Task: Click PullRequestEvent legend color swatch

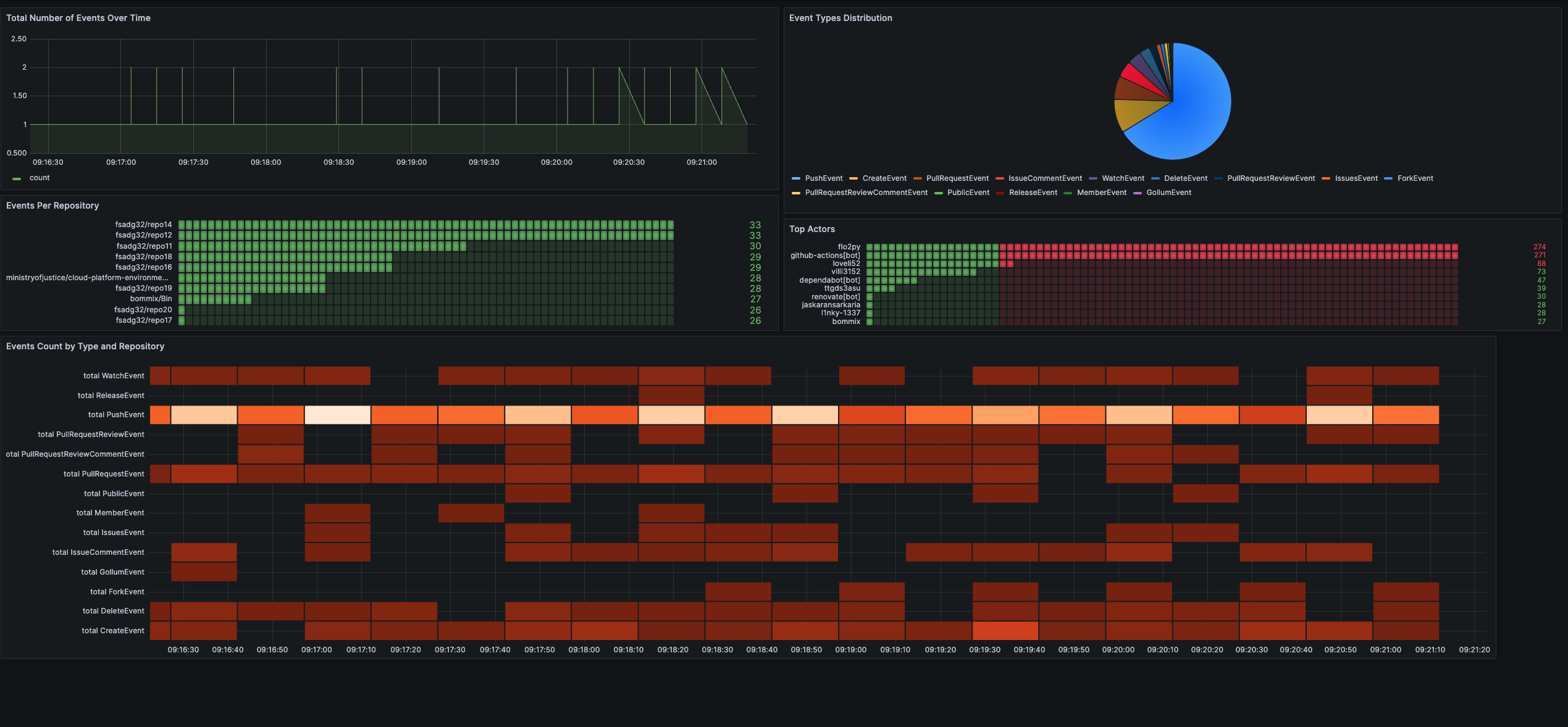Action: coord(917,178)
